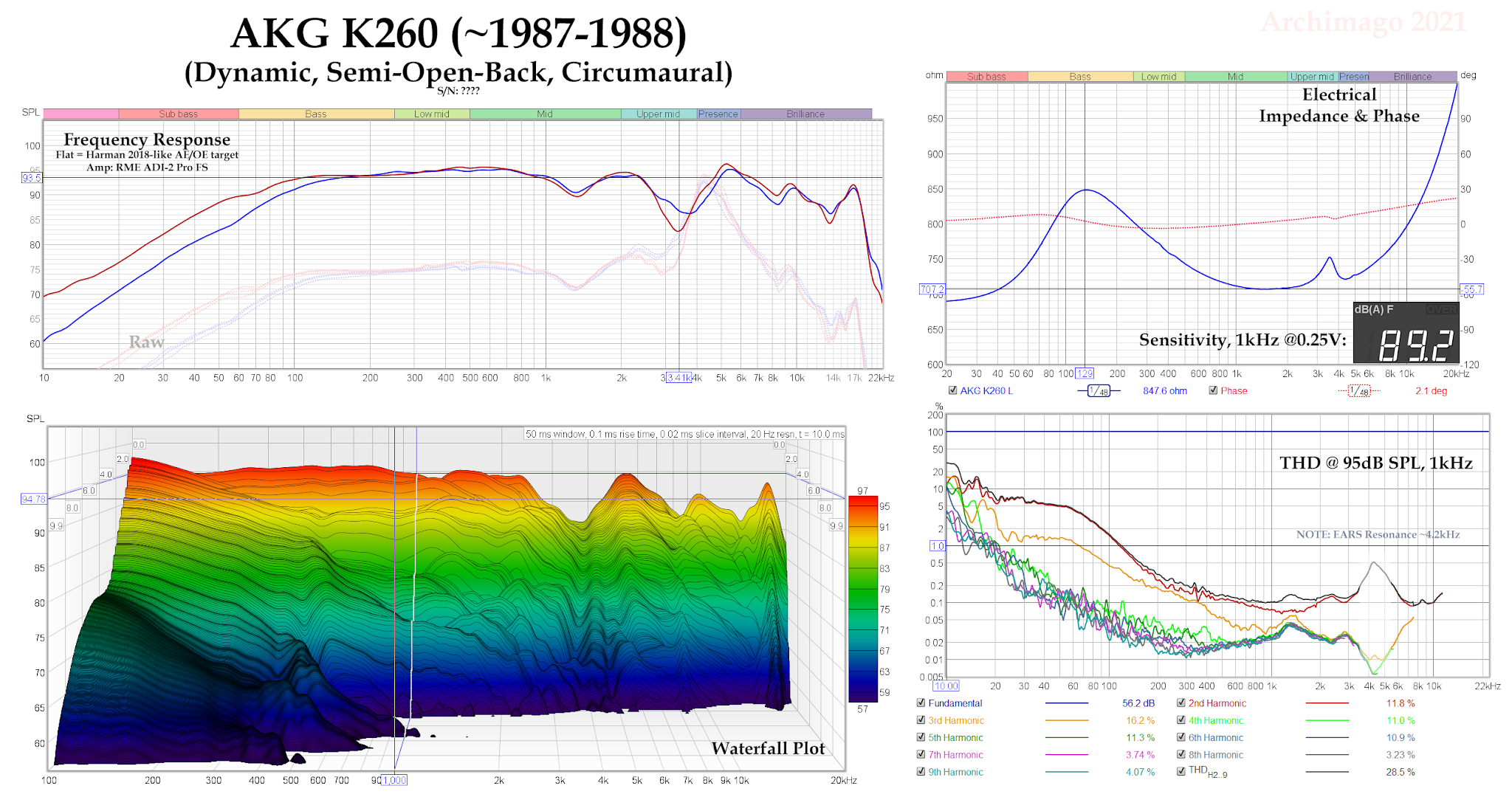Click the 129 Hz cursor box
Image resolution: width=1512 pixels, height=811 pixels.
pos(1085,373)
